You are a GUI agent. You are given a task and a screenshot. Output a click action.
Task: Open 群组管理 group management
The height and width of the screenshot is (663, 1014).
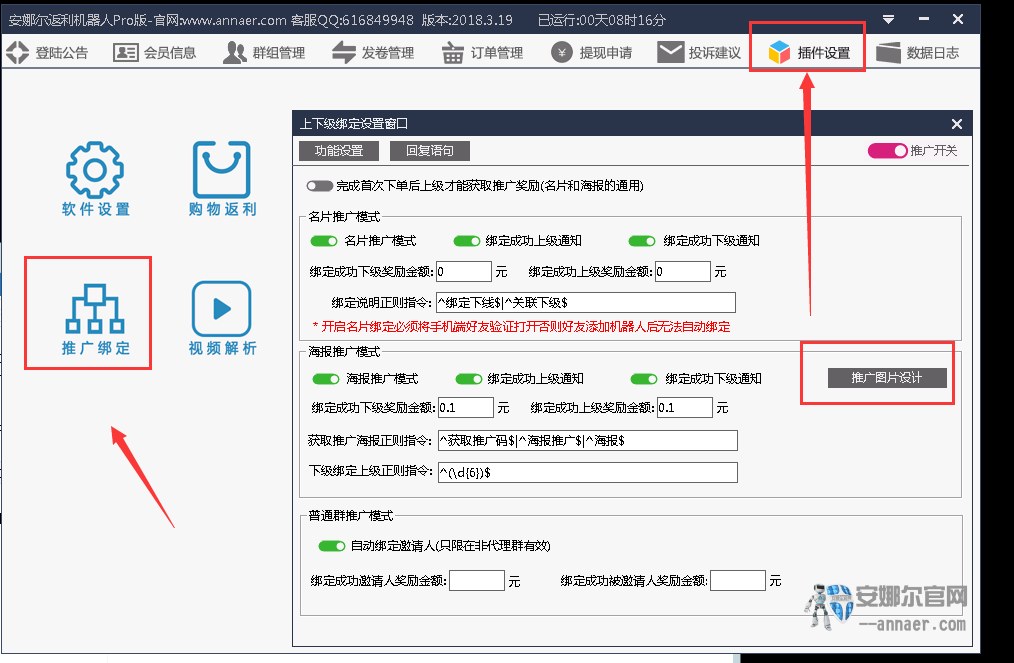(x=264, y=52)
